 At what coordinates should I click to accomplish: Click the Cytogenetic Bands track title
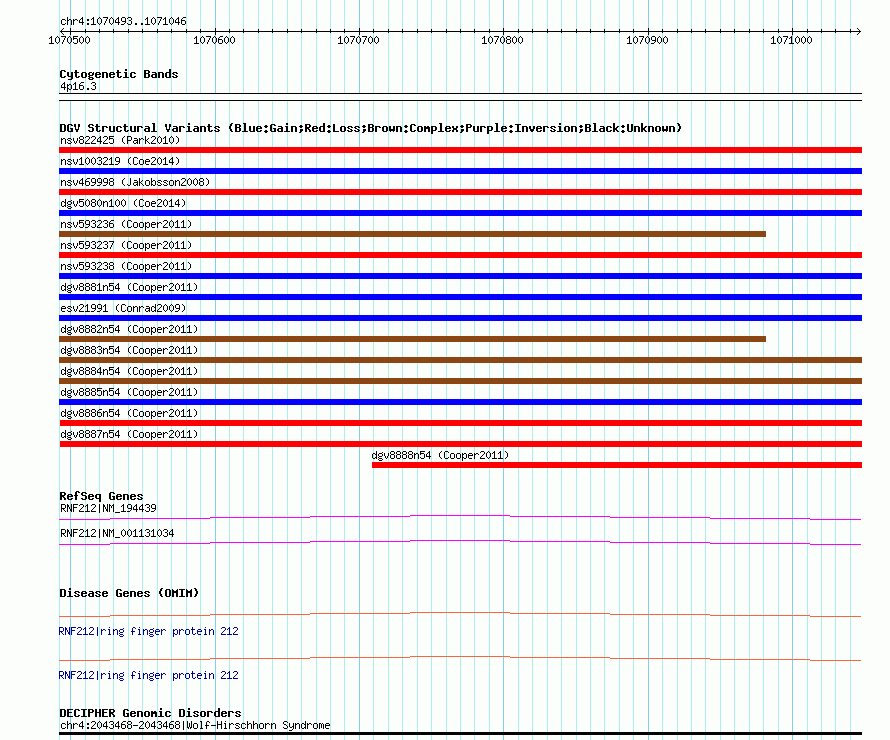(119, 74)
